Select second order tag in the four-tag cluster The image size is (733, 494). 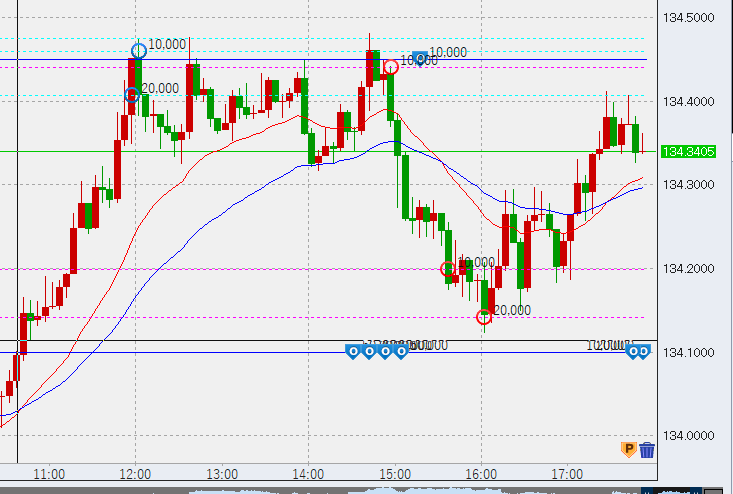click(368, 350)
